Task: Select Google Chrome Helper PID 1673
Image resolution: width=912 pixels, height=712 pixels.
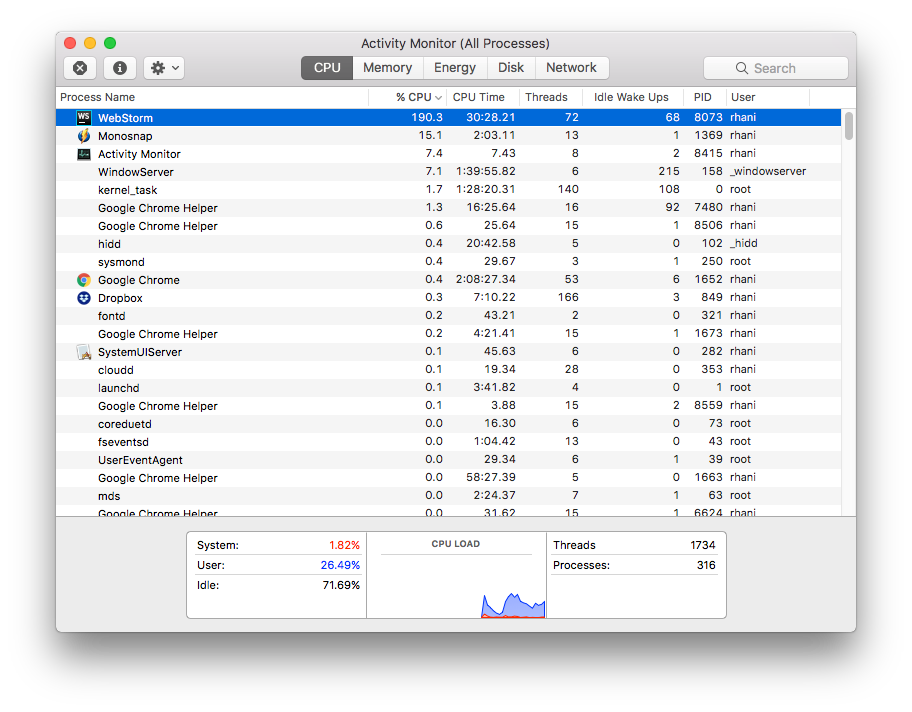Action: point(448,334)
